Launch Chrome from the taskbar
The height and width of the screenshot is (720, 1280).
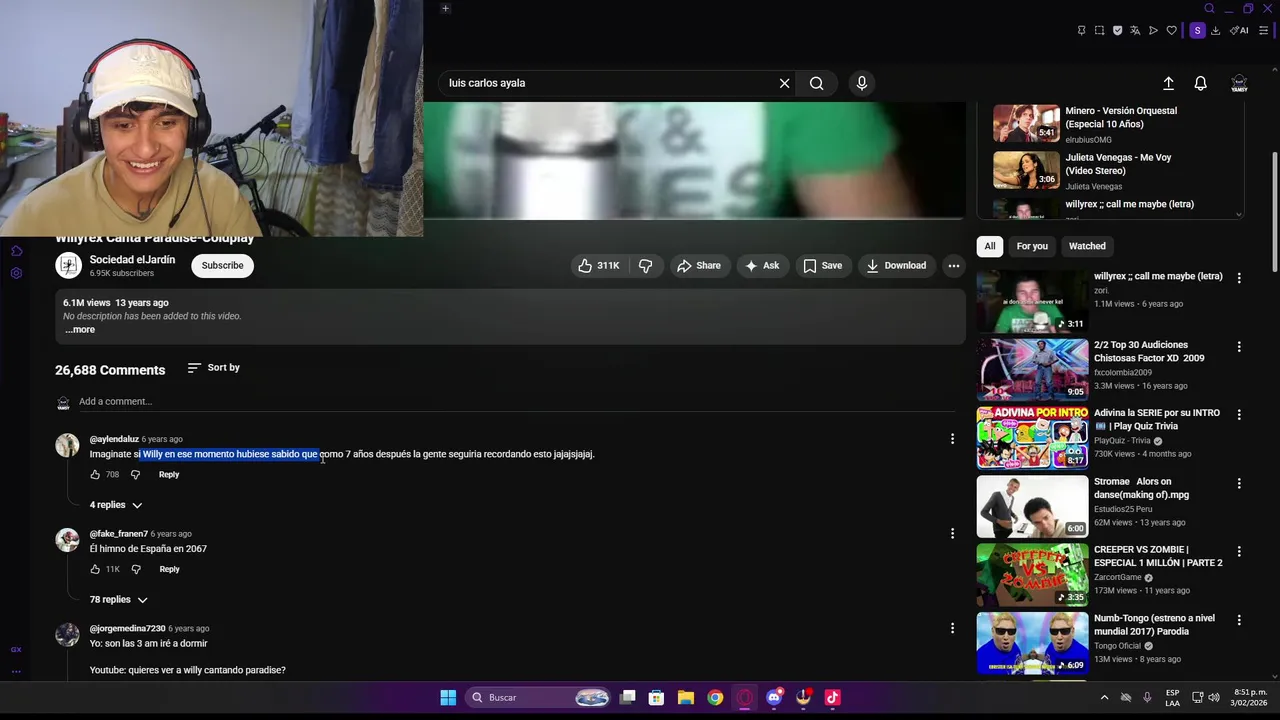point(715,698)
